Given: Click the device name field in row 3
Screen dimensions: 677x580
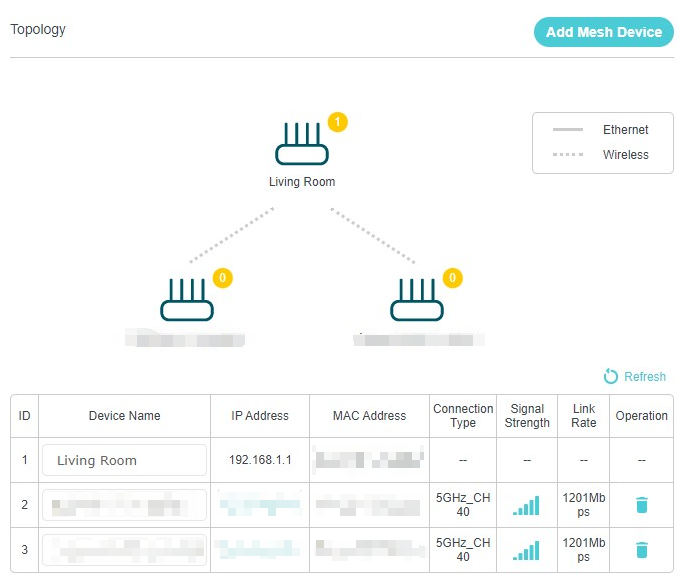Looking at the screenshot, I should pos(124,550).
